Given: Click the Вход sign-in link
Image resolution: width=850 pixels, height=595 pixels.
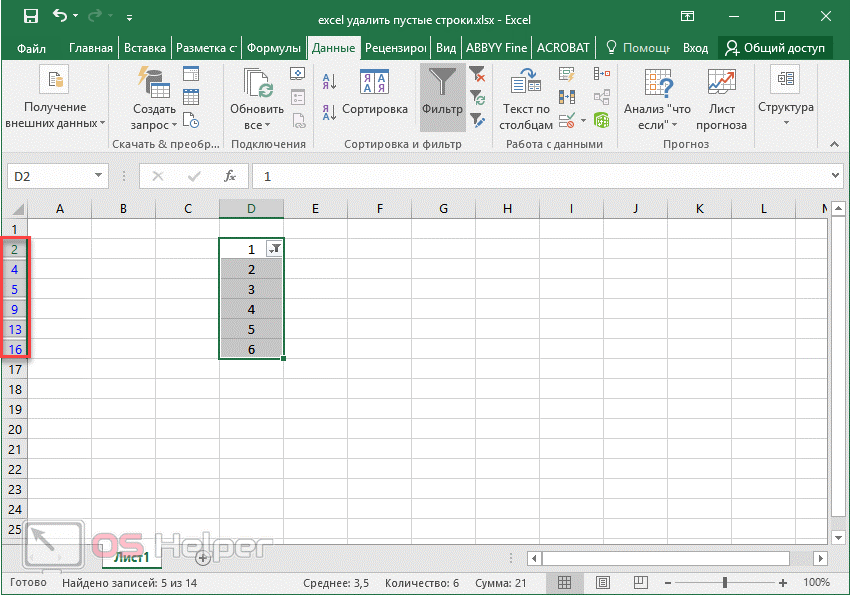Looking at the screenshot, I should (695, 47).
